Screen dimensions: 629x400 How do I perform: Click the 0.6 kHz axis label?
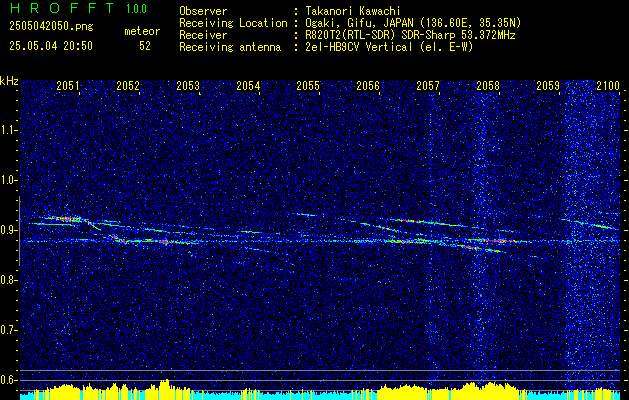(x=8, y=380)
